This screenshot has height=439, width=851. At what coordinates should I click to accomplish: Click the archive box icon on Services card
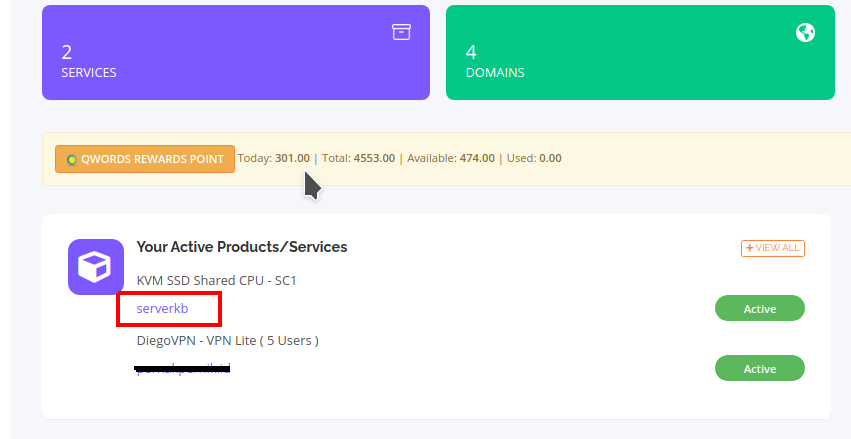pos(401,32)
